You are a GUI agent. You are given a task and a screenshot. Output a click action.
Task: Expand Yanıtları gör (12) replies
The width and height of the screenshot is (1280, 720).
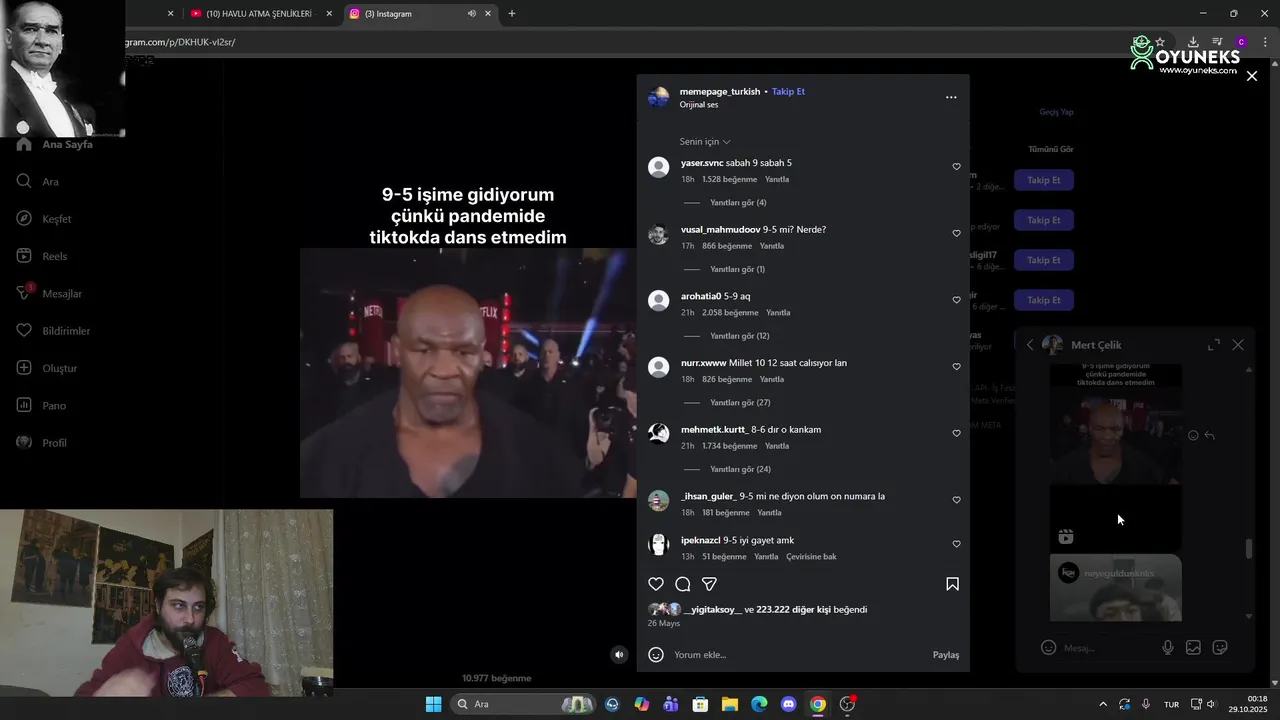(x=739, y=336)
